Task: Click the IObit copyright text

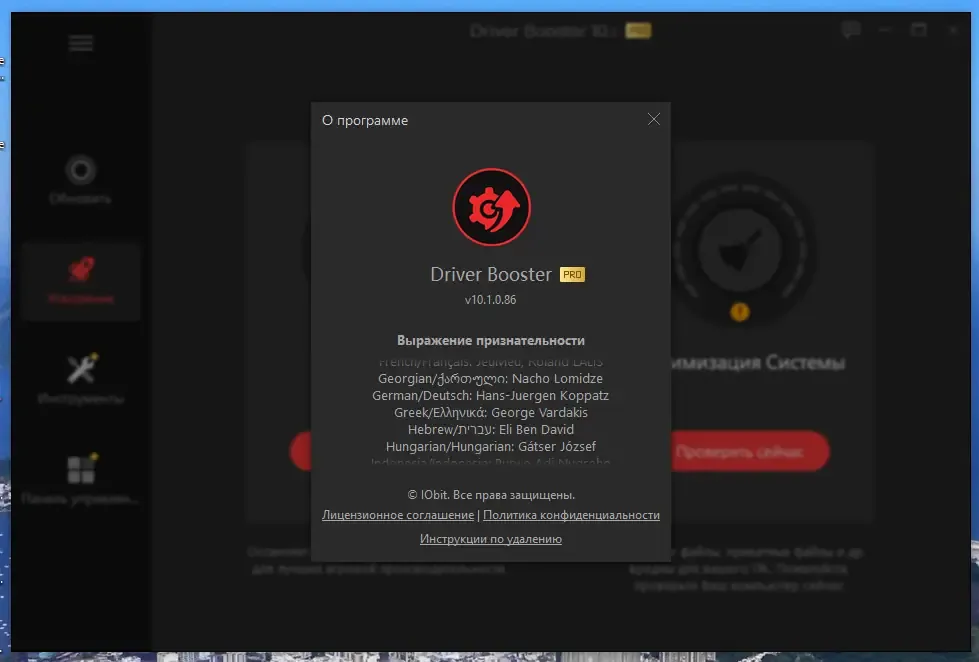Action: 491,495
